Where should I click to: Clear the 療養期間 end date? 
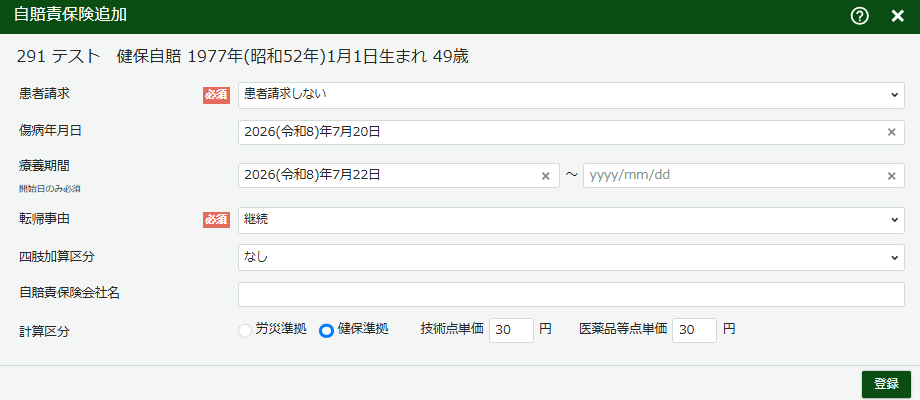click(891, 176)
